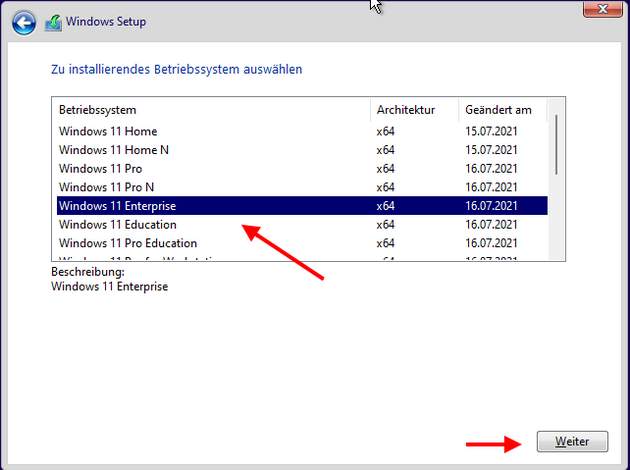The width and height of the screenshot is (630, 470).
Task: Click the description text under Beschreibung
Action: 109,286
